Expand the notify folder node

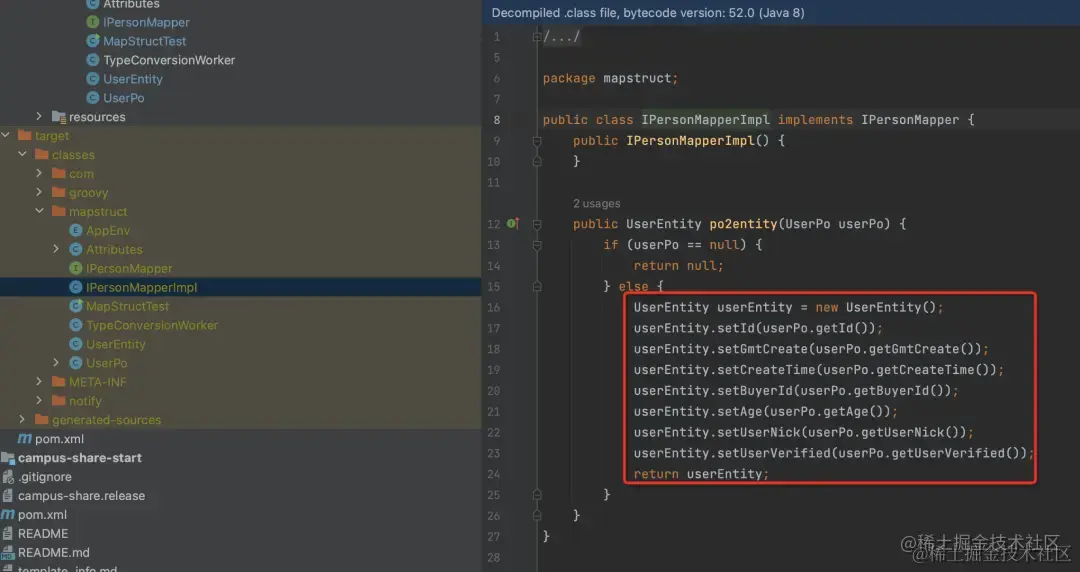click(x=39, y=400)
